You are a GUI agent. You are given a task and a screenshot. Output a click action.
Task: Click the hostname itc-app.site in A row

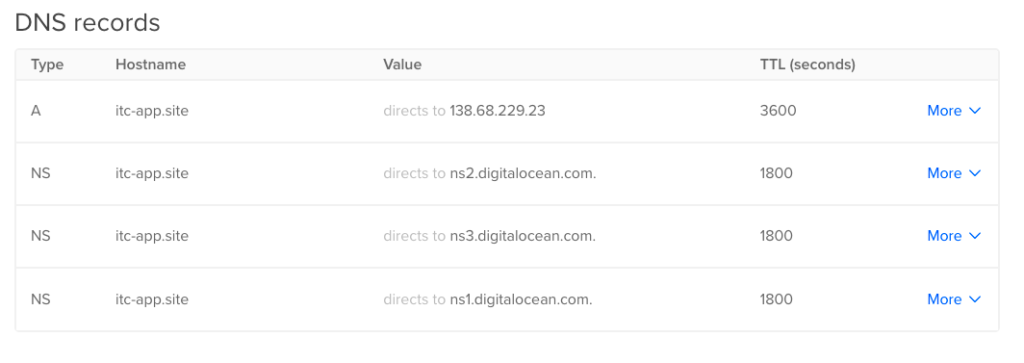coord(152,111)
